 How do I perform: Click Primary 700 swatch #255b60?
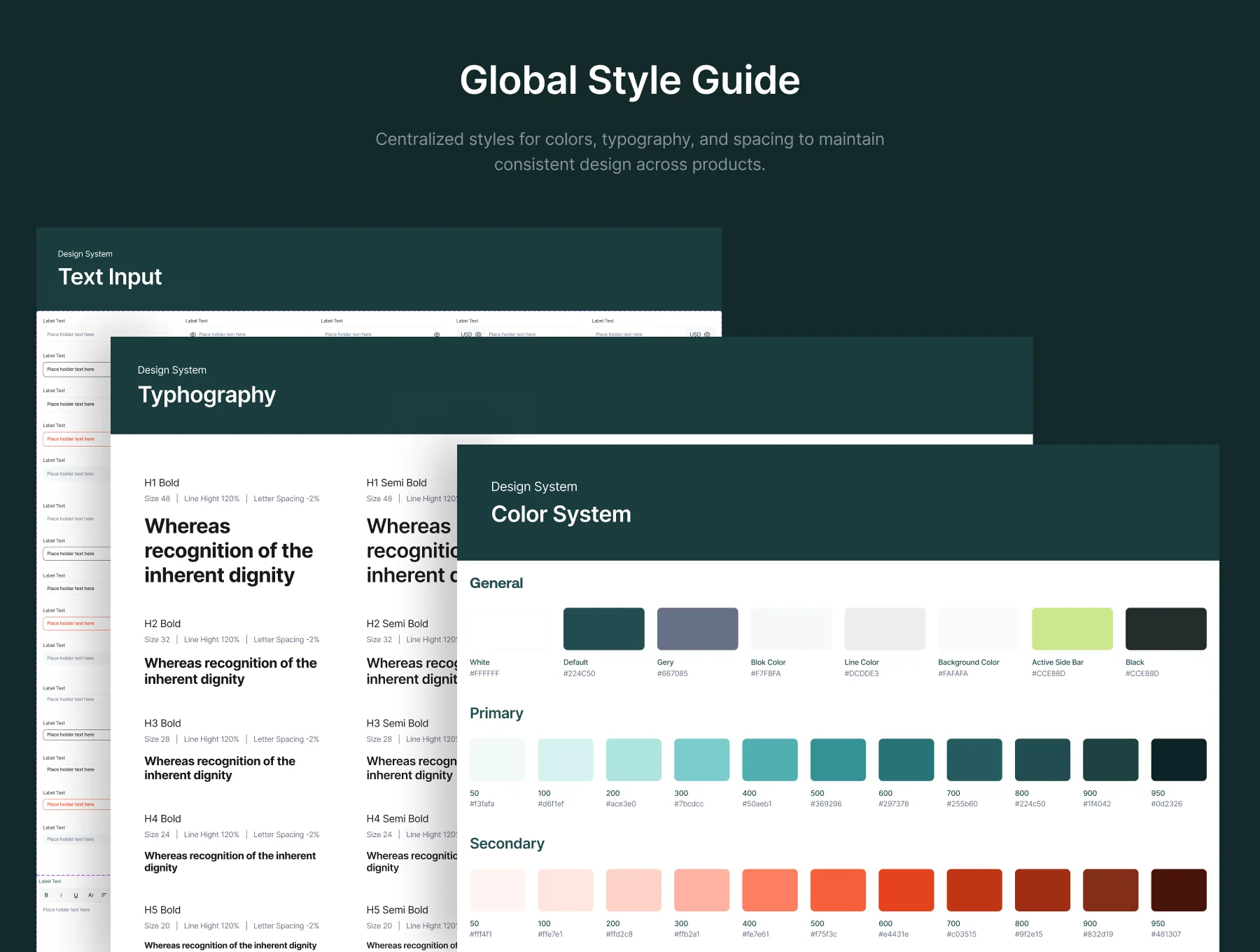point(974,759)
